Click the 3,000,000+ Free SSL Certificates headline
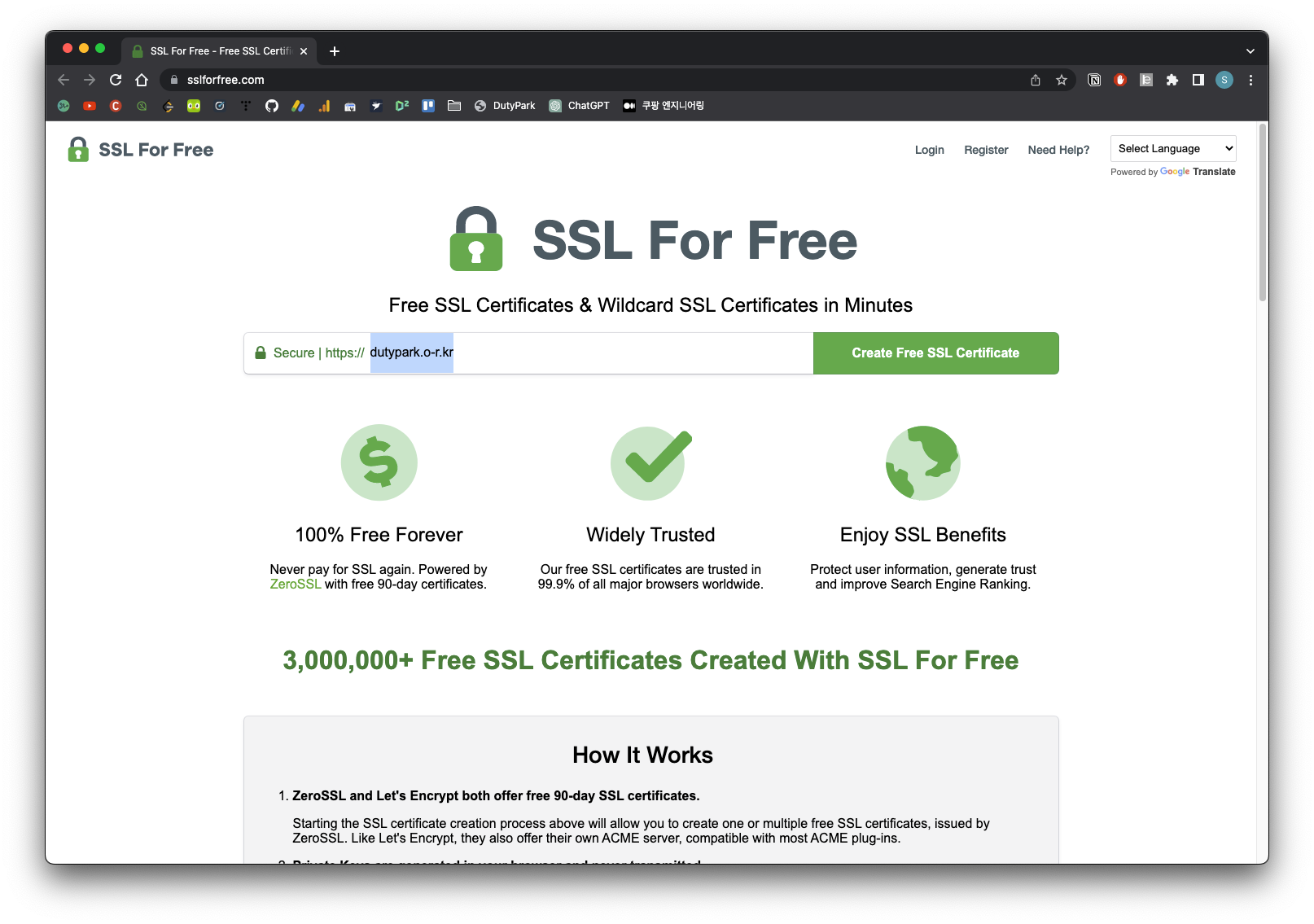Viewport: 1314px width, 924px height. [650, 660]
